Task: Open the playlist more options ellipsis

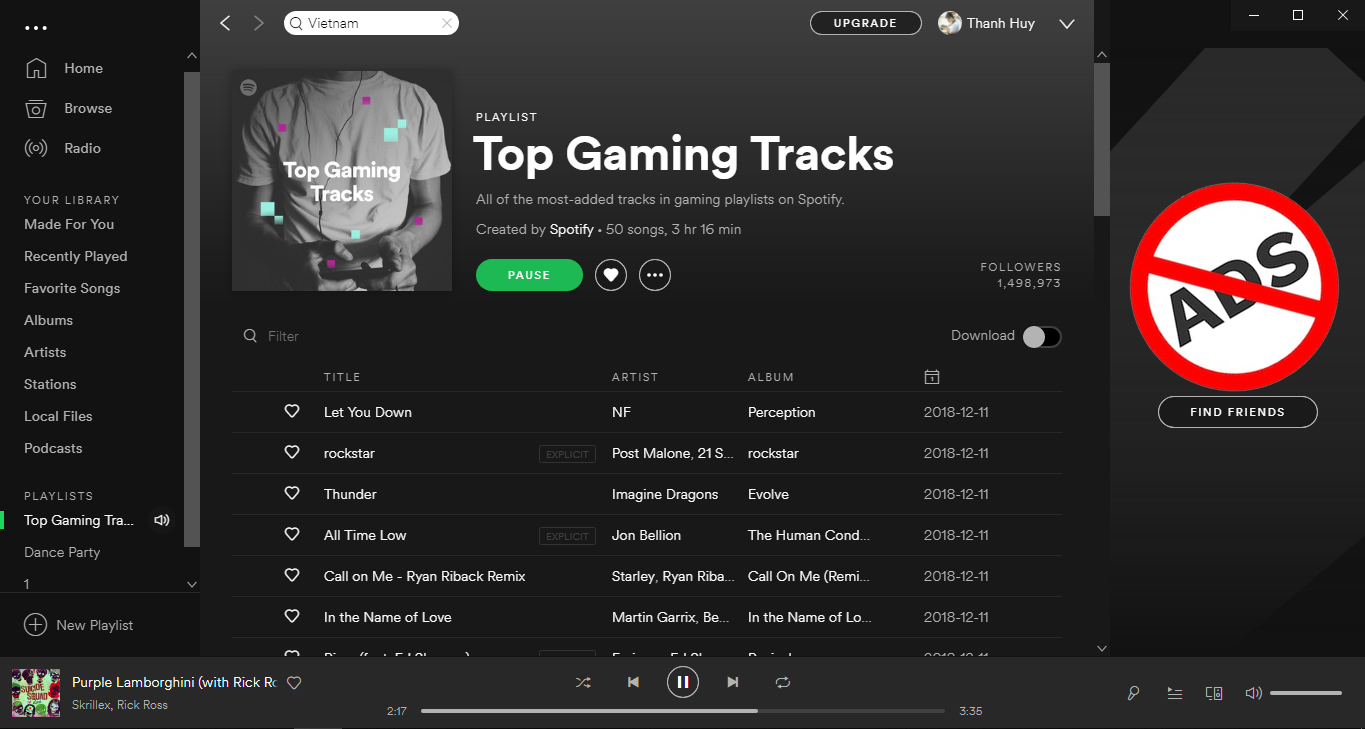Action: coord(655,275)
